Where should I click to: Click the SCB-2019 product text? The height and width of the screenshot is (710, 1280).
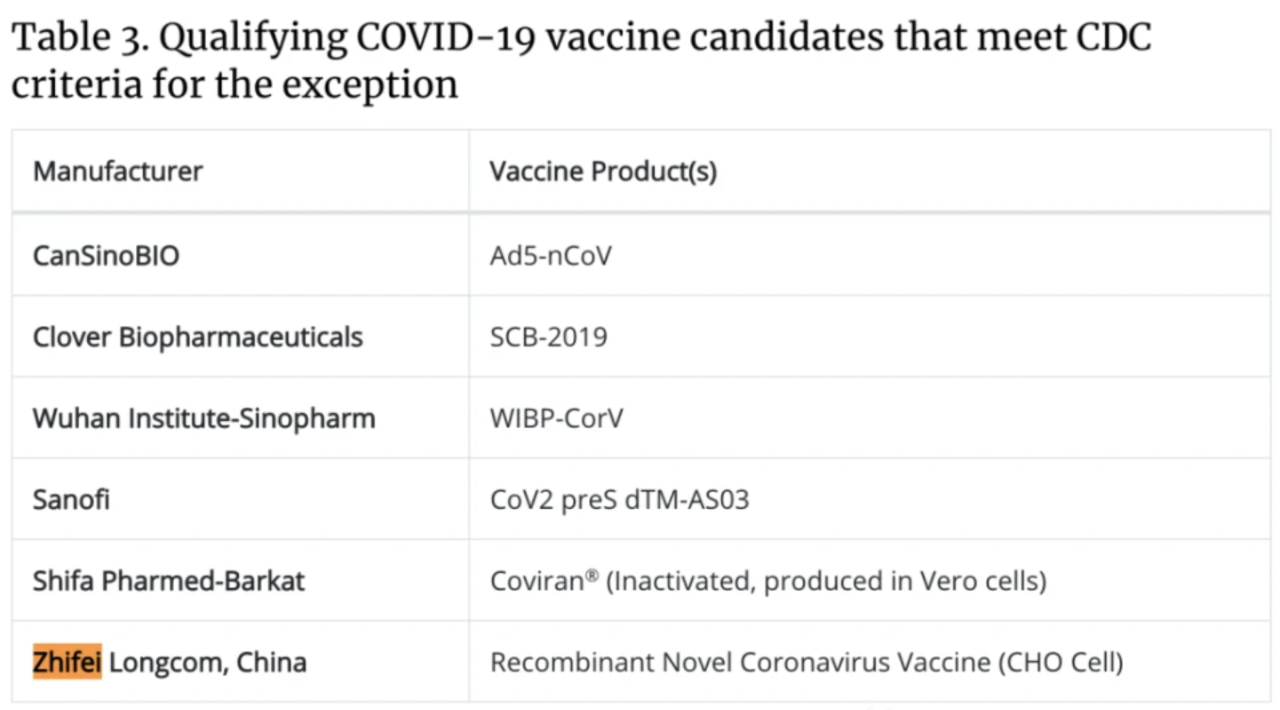[548, 337]
